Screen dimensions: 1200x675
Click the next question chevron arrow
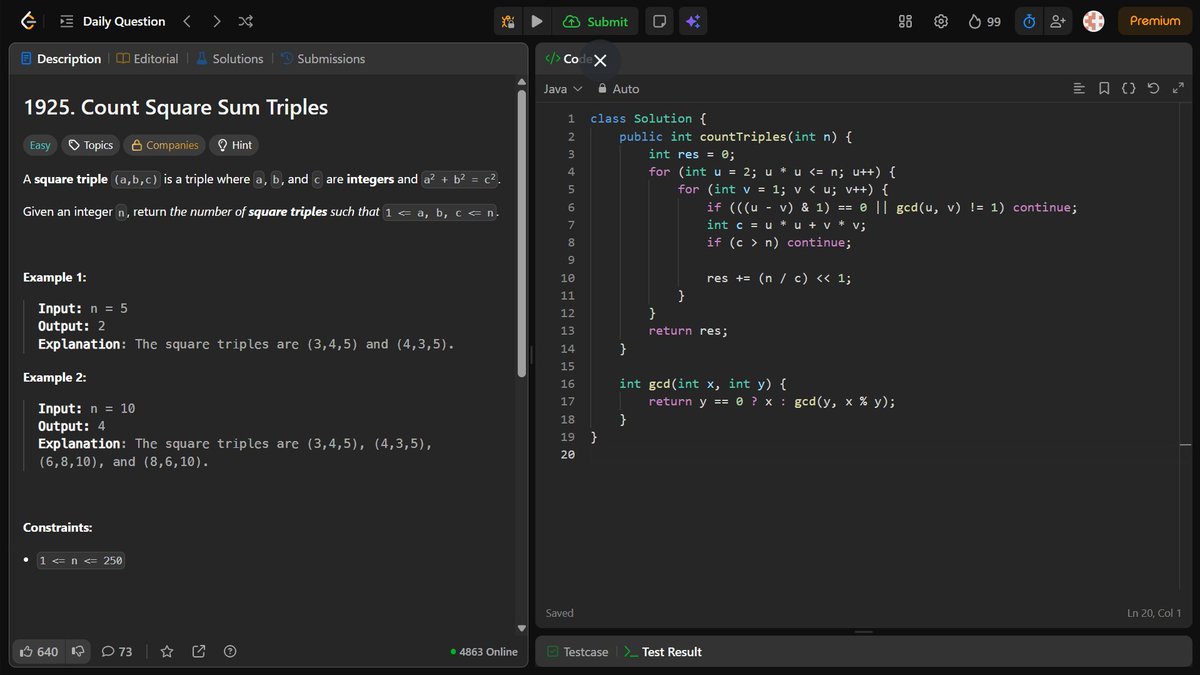coord(214,20)
